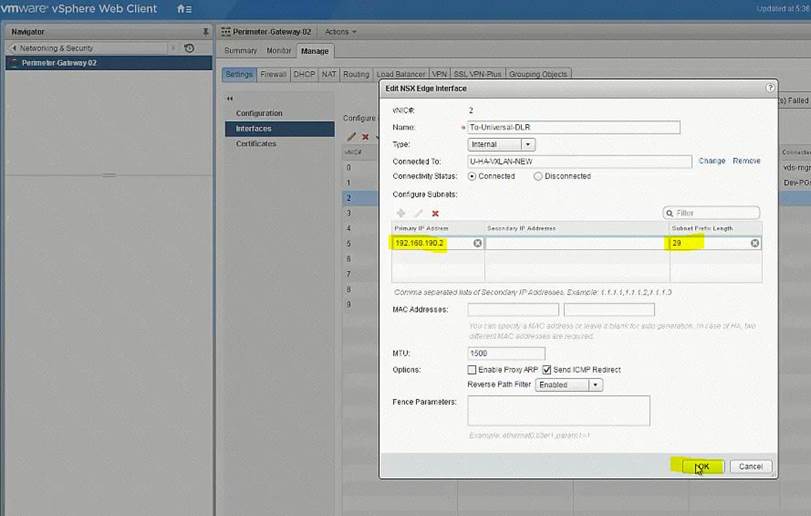
Task: Expand the Reverse Path Filter dropdown
Action: click(x=595, y=384)
